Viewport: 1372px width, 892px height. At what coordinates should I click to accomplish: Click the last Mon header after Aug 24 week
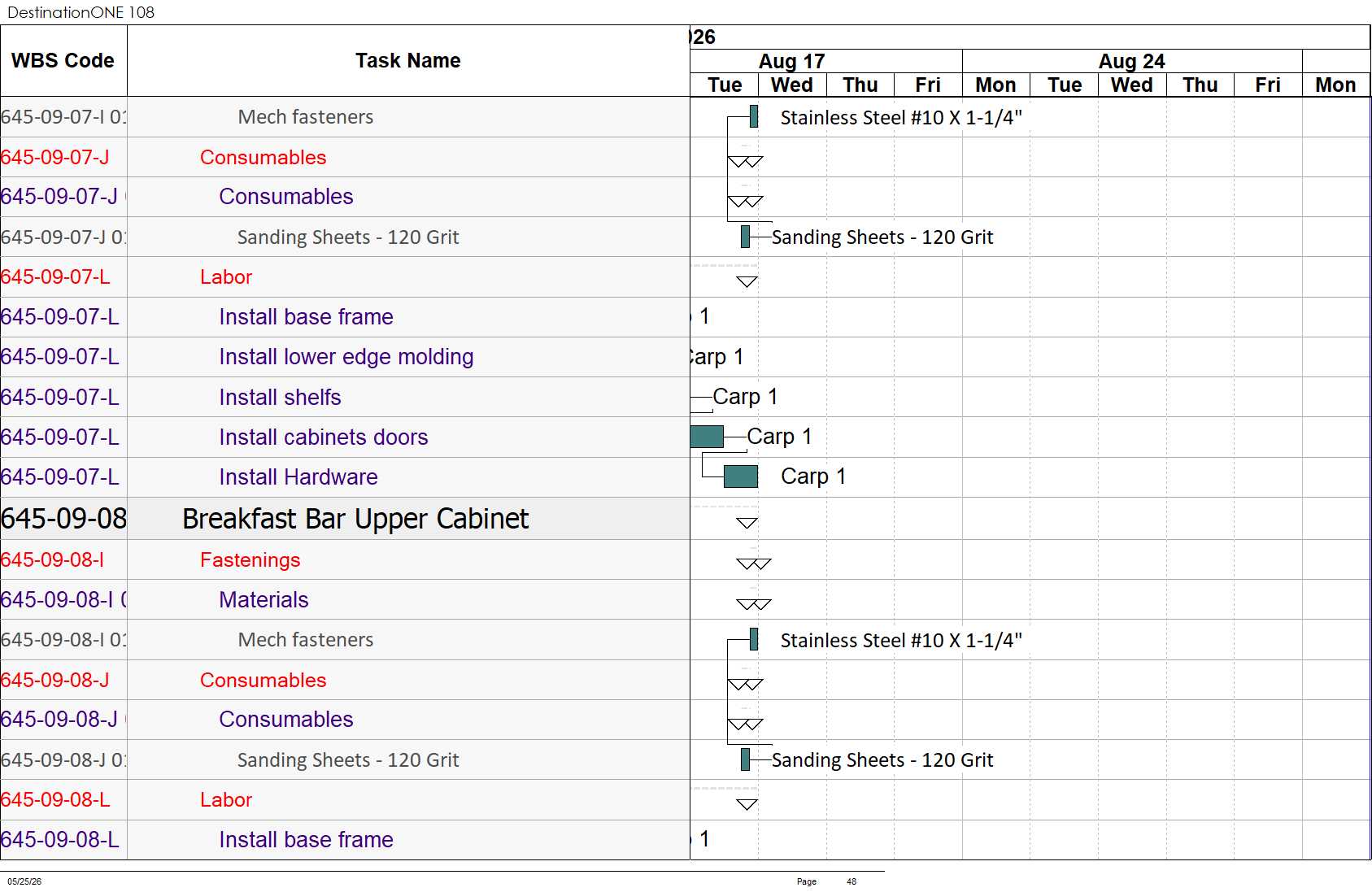1335,85
